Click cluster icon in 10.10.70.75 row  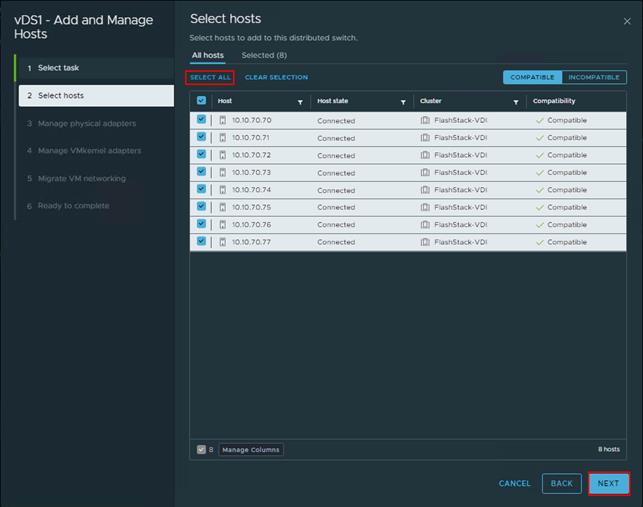[425, 207]
